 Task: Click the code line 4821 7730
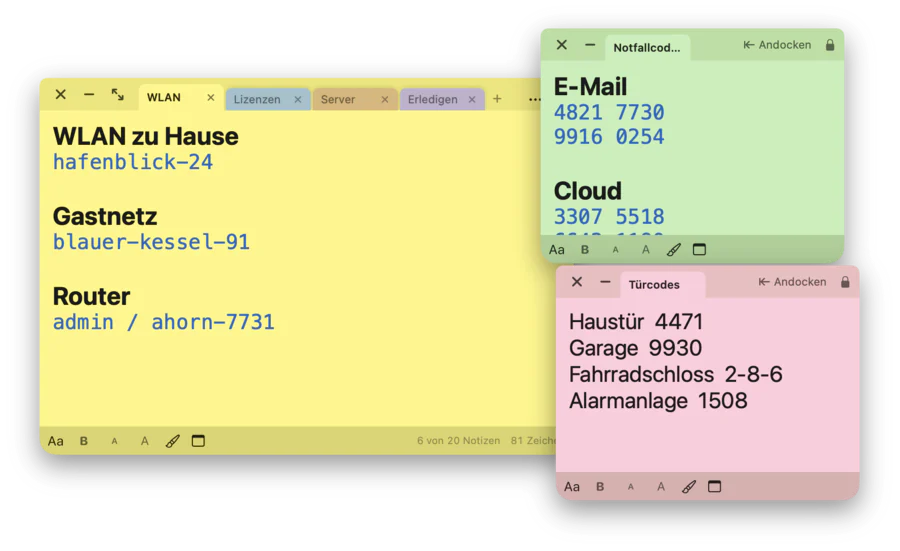point(609,112)
